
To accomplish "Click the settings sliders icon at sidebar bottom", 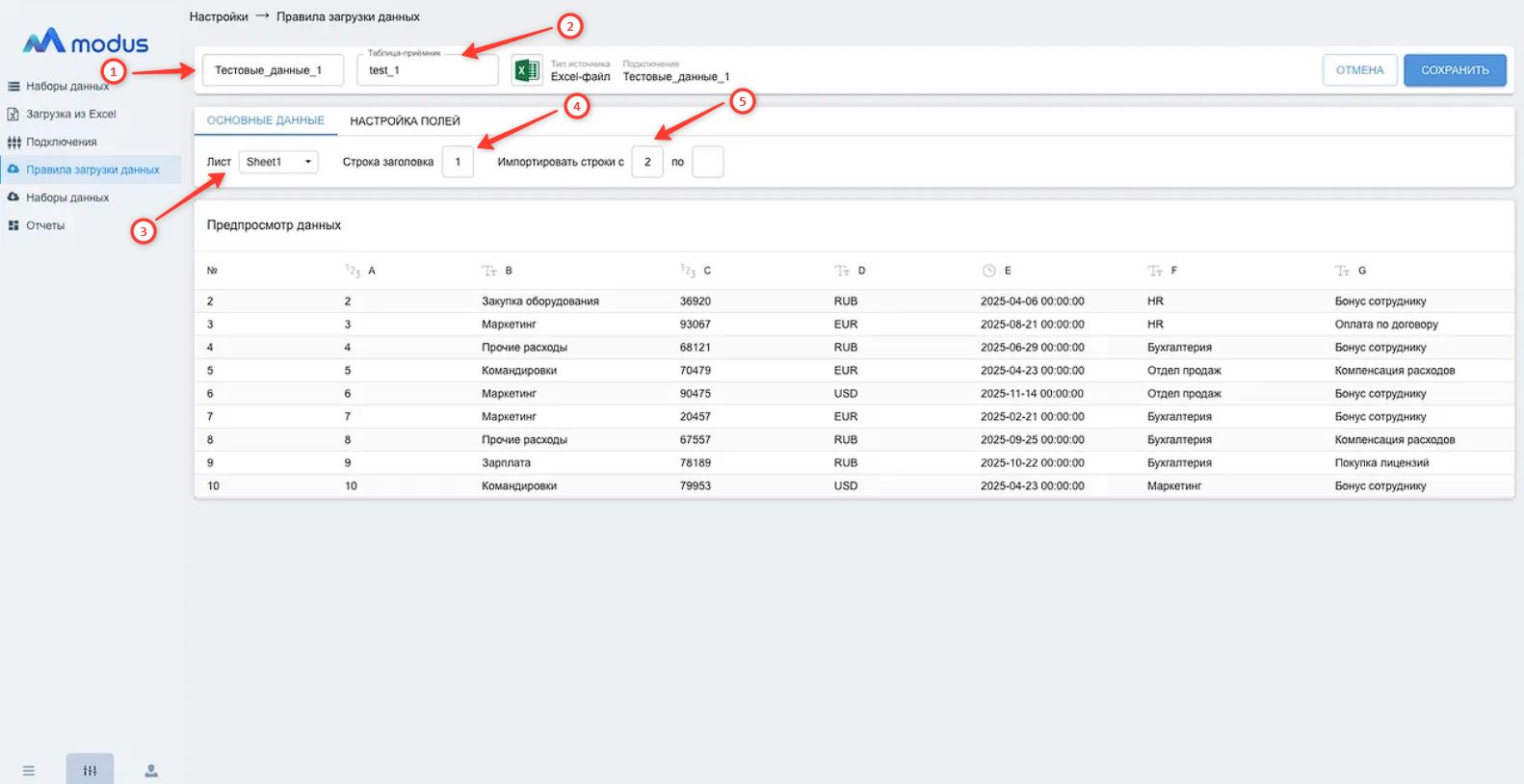I will 90,770.
